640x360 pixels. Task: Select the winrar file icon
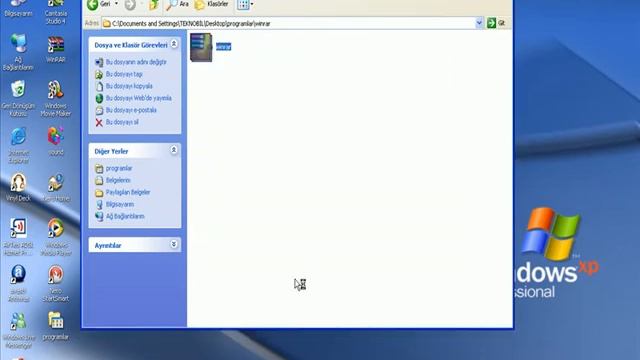pyautogui.click(x=201, y=47)
